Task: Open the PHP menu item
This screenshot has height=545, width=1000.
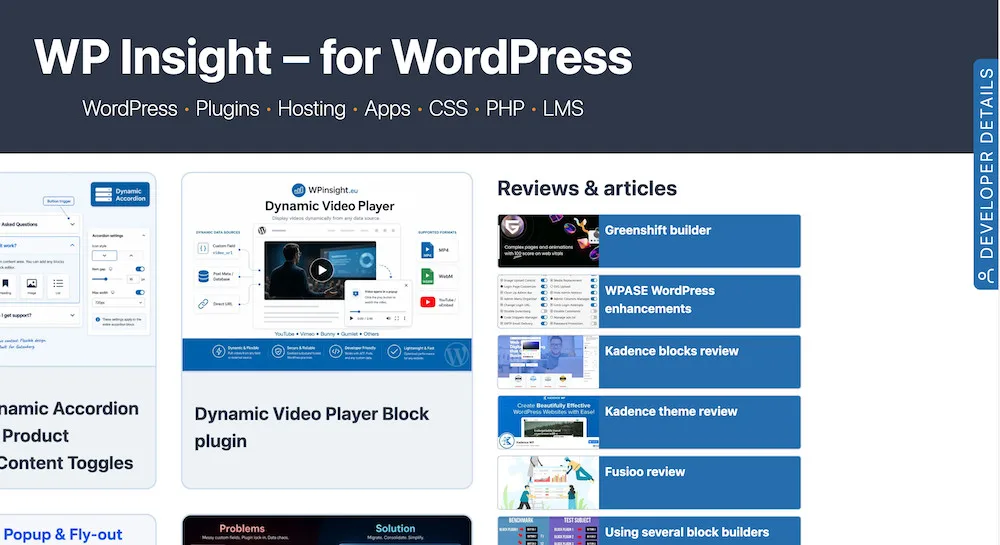Action: [x=505, y=108]
